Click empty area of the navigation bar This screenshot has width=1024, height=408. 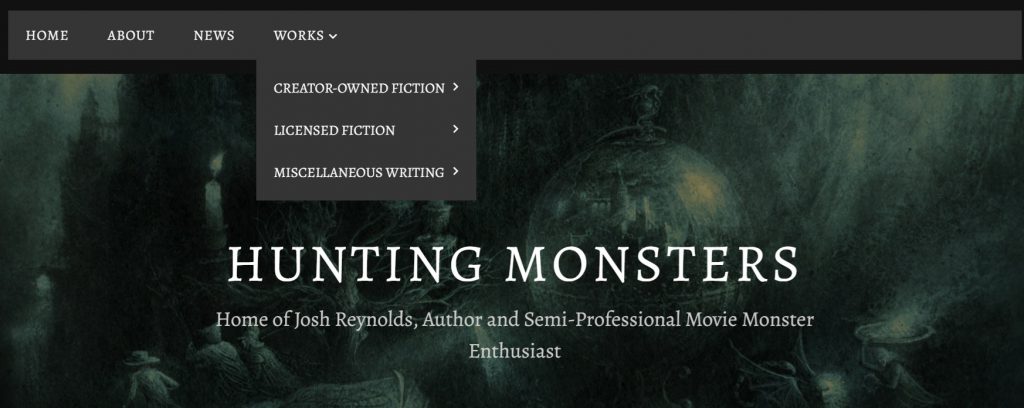point(679,35)
